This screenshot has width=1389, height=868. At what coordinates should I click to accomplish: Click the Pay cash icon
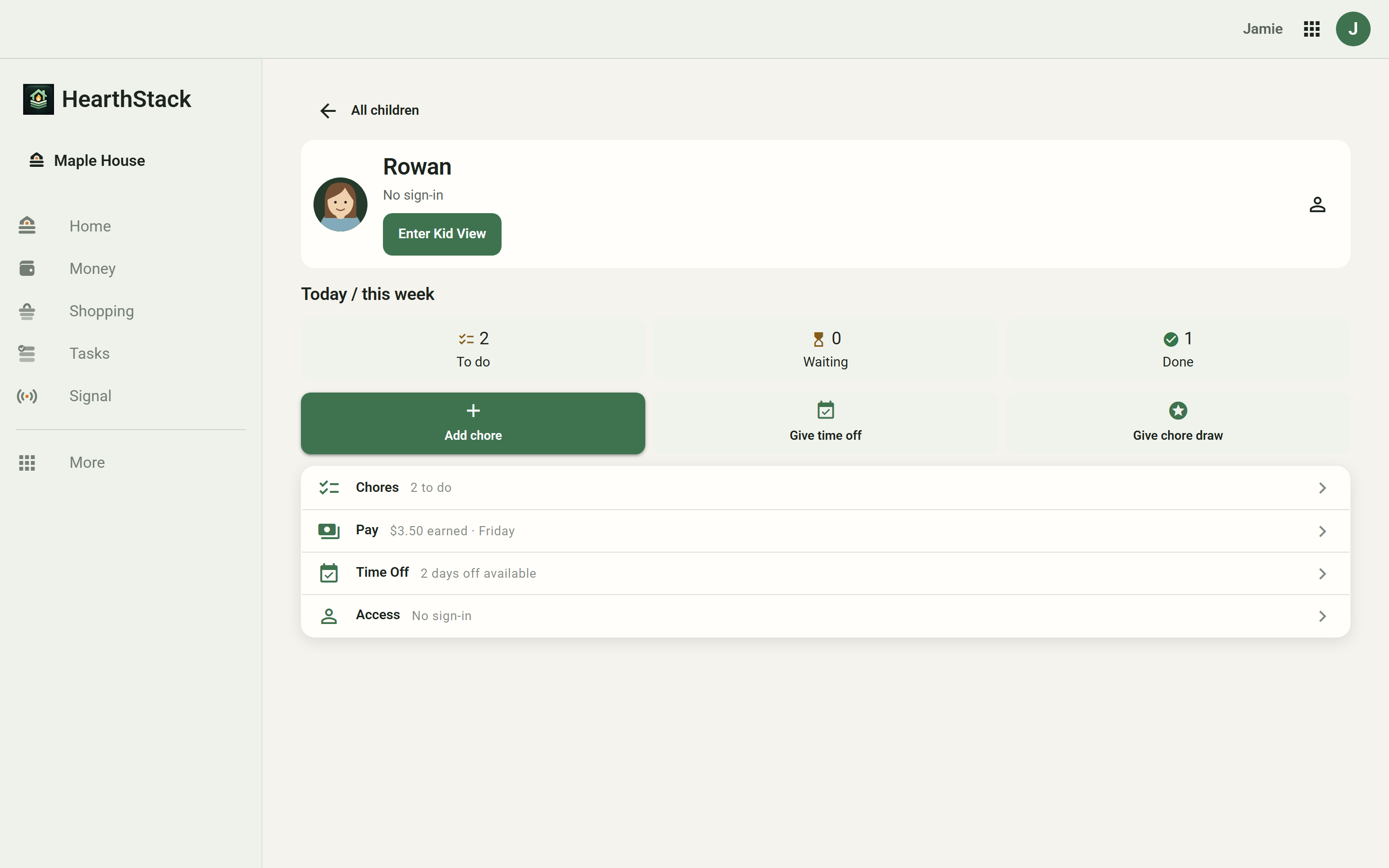pos(329,531)
